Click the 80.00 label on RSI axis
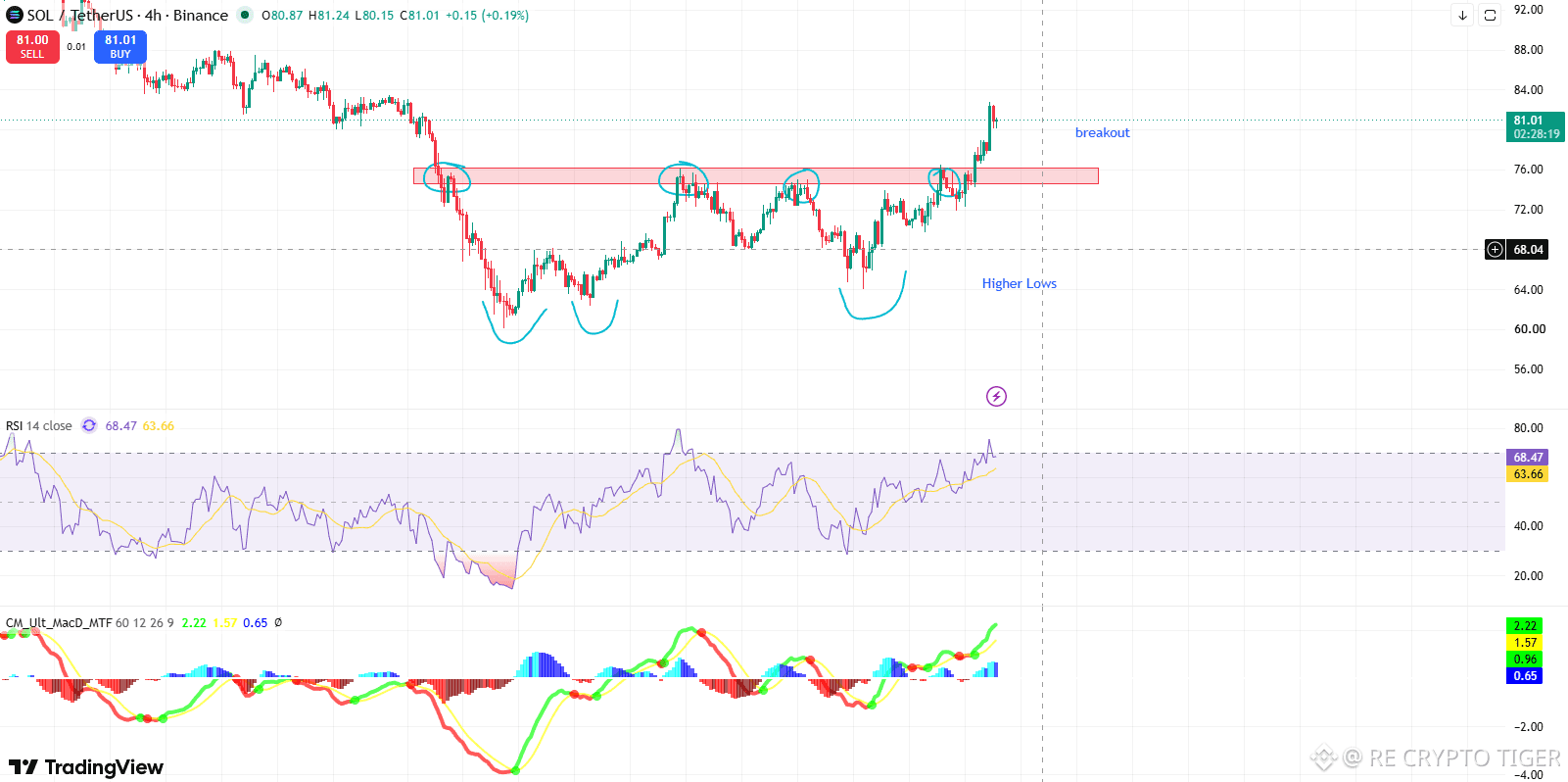The width and height of the screenshot is (1568, 782). [1528, 428]
